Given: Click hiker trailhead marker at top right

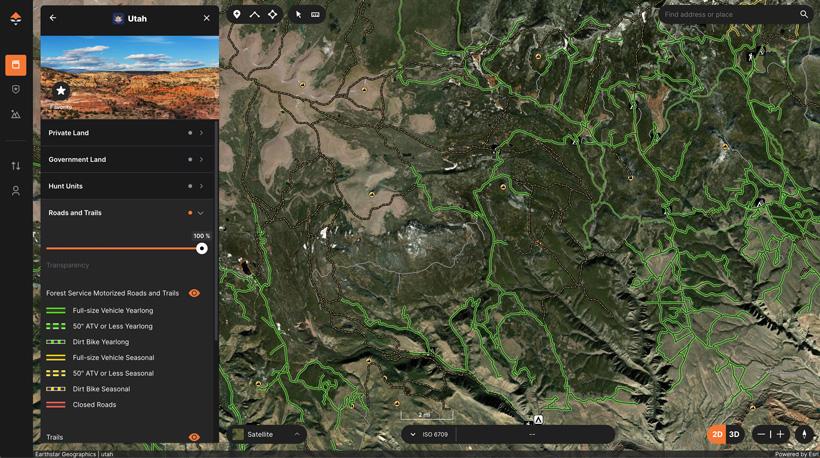Looking at the screenshot, I should point(750,57).
